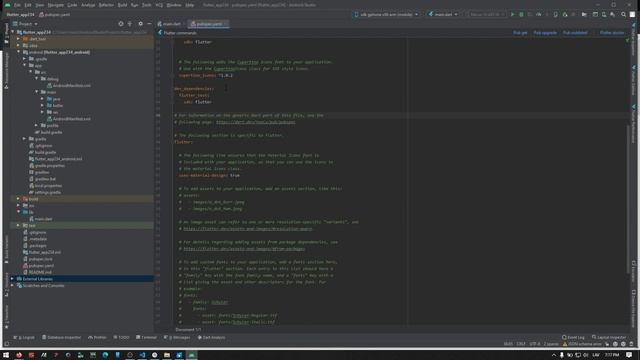The image size is (640, 360).
Task: Click the inspections checkmark indicator in the editor
Action: 627,40
